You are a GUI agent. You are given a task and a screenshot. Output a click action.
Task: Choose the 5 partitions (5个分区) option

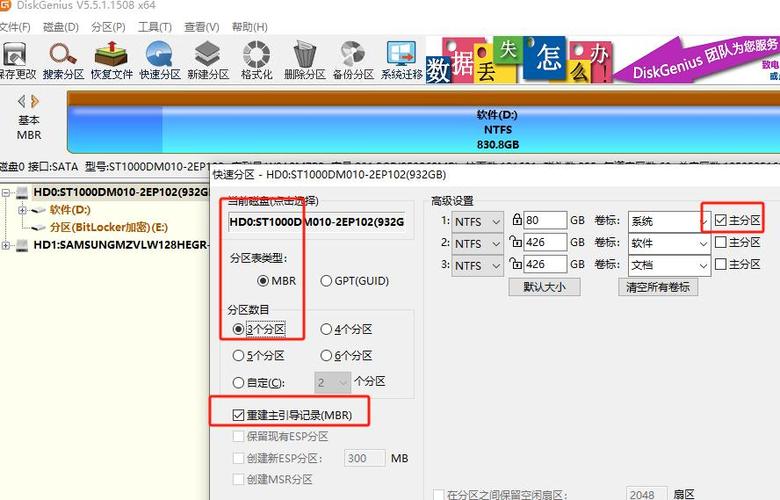259,356
